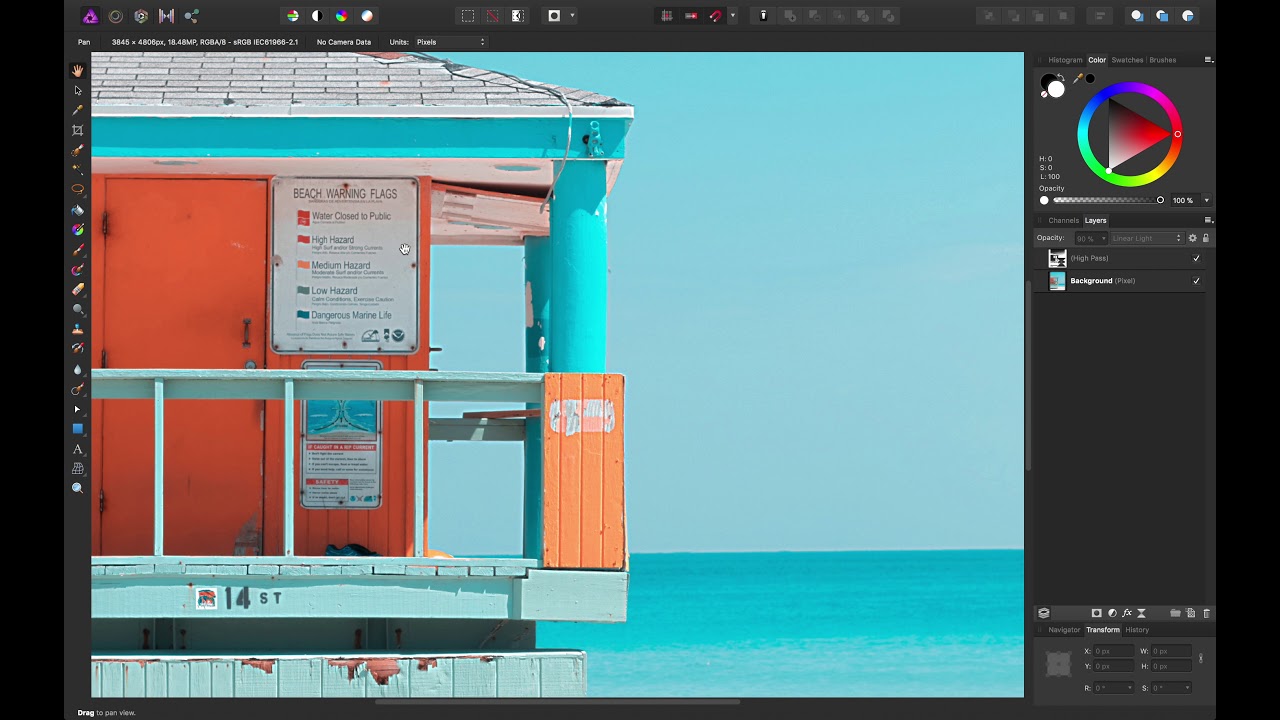Select the Flood Select wand tool
The height and width of the screenshot is (720, 1280).
click(77, 170)
